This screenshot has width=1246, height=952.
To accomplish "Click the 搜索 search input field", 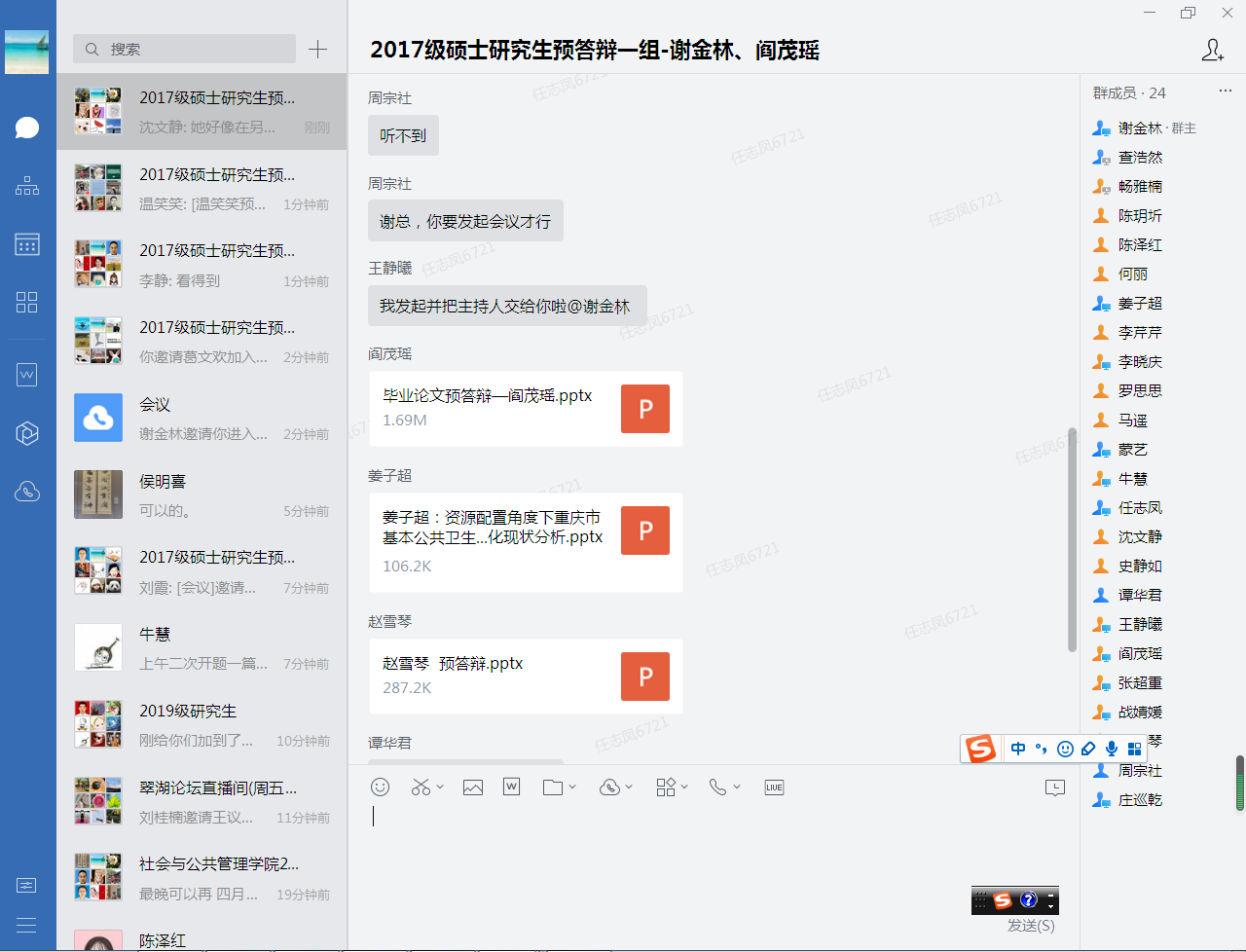I will point(185,49).
